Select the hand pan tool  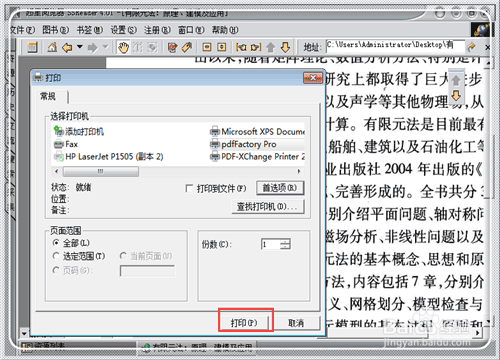[124, 48]
